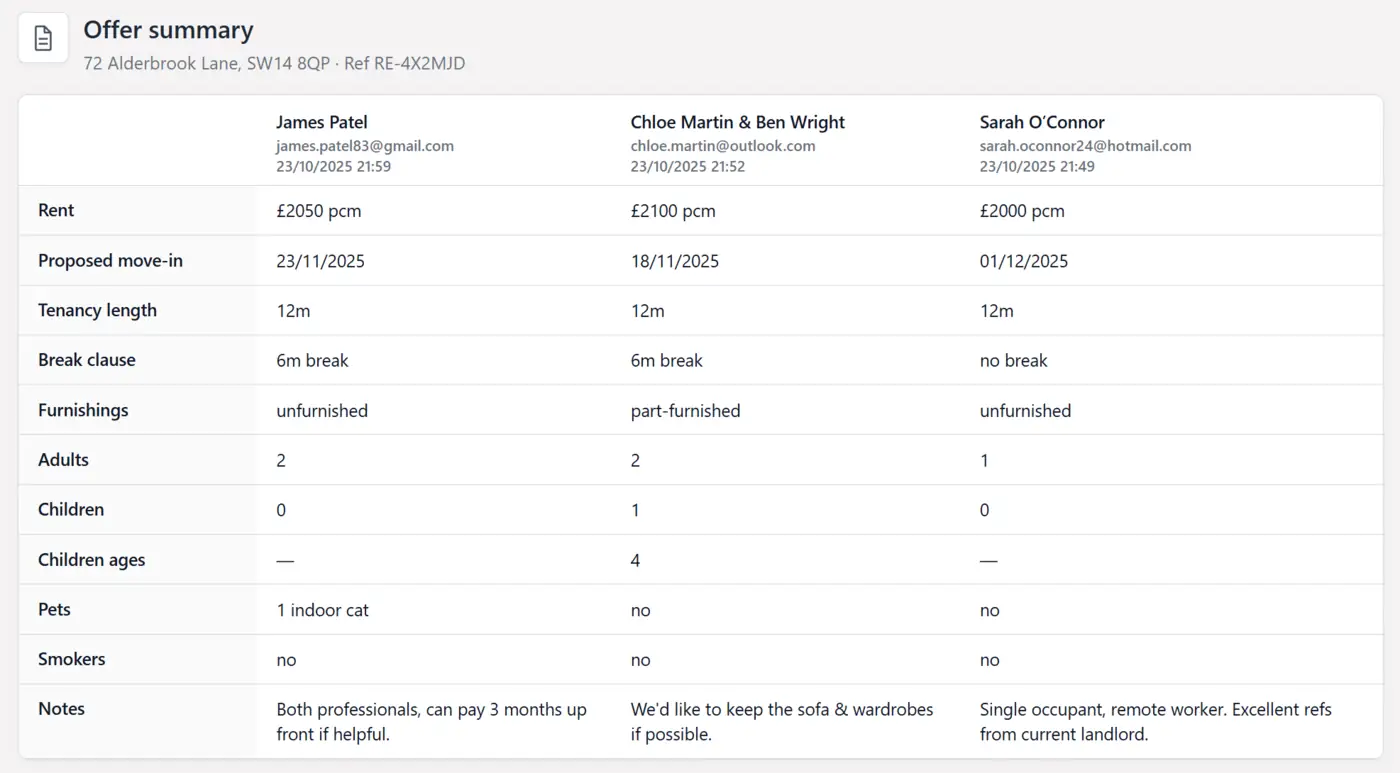1400x773 pixels.
Task: Click the document icon beside Offer summary
Action: coord(42,37)
